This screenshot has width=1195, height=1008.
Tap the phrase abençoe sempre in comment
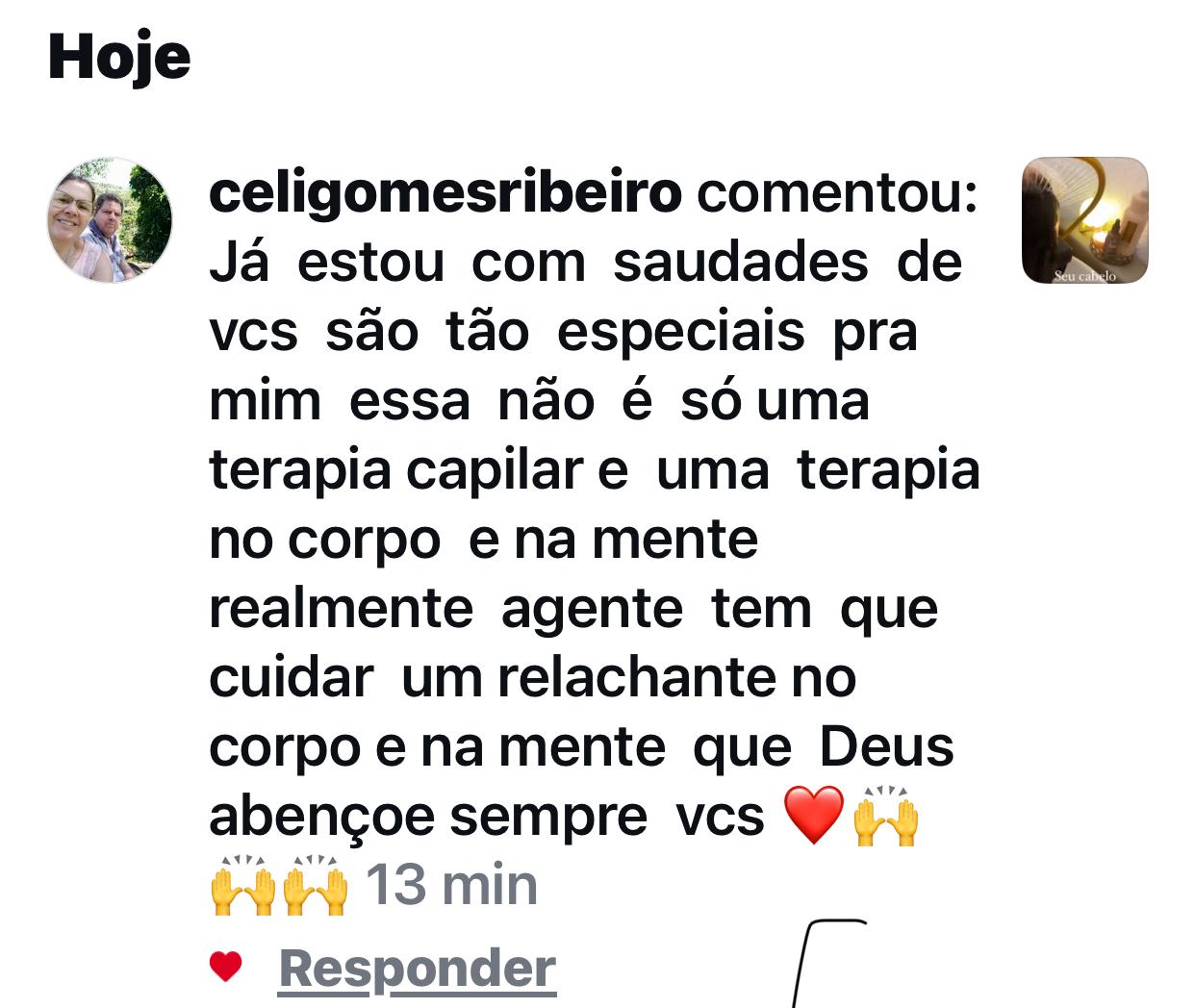(x=428, y=817)
